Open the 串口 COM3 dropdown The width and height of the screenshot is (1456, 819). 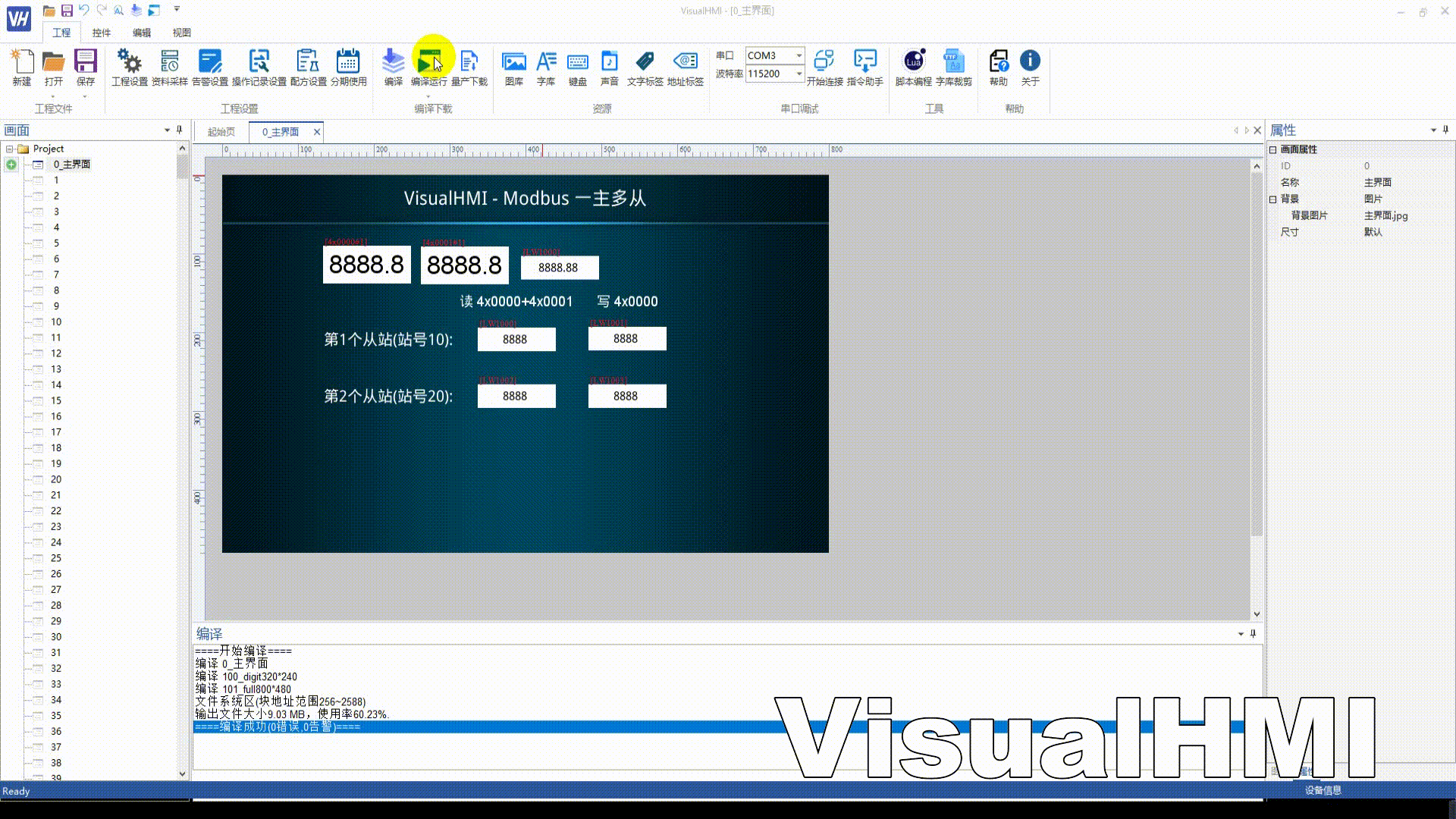[x=799, y=55]
